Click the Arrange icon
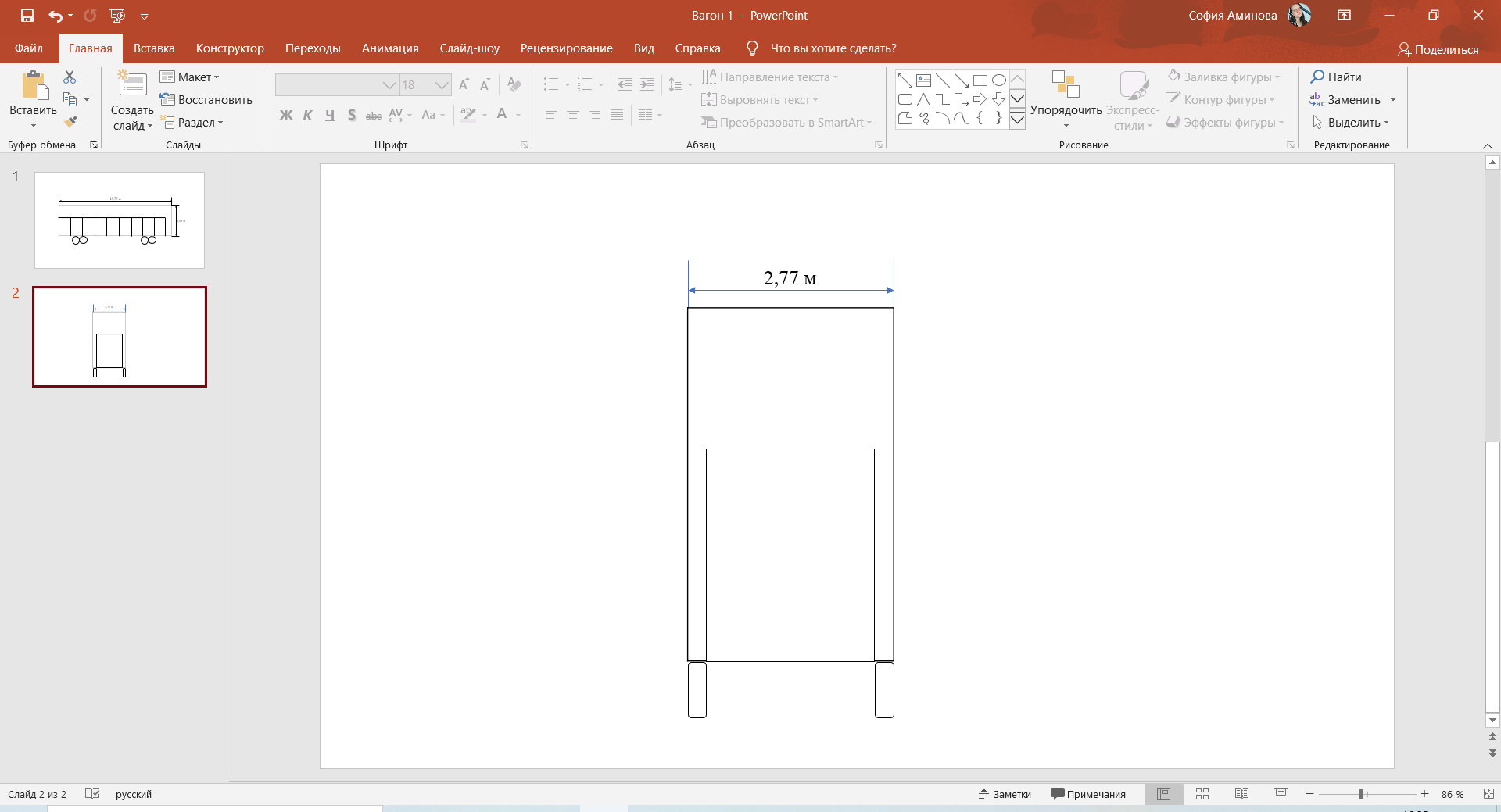 click(1065, 84)
